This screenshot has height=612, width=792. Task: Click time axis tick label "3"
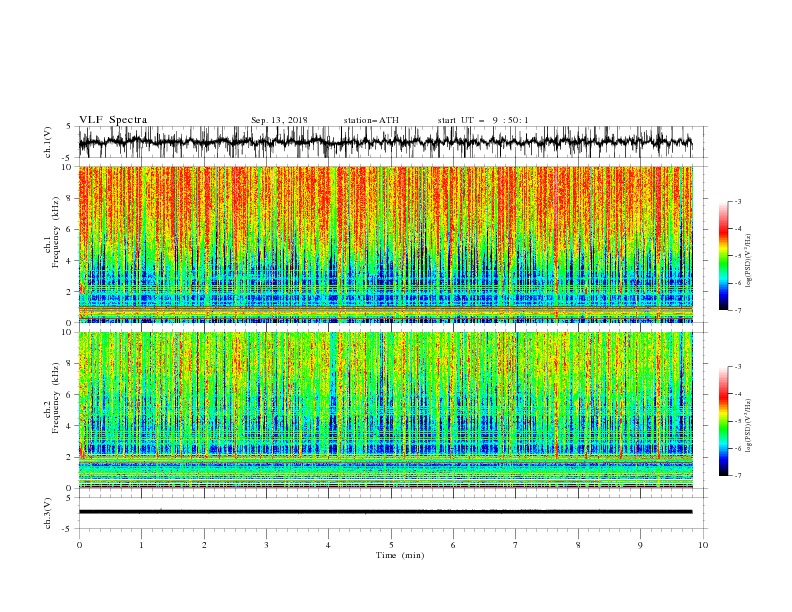tap(266, 545)
